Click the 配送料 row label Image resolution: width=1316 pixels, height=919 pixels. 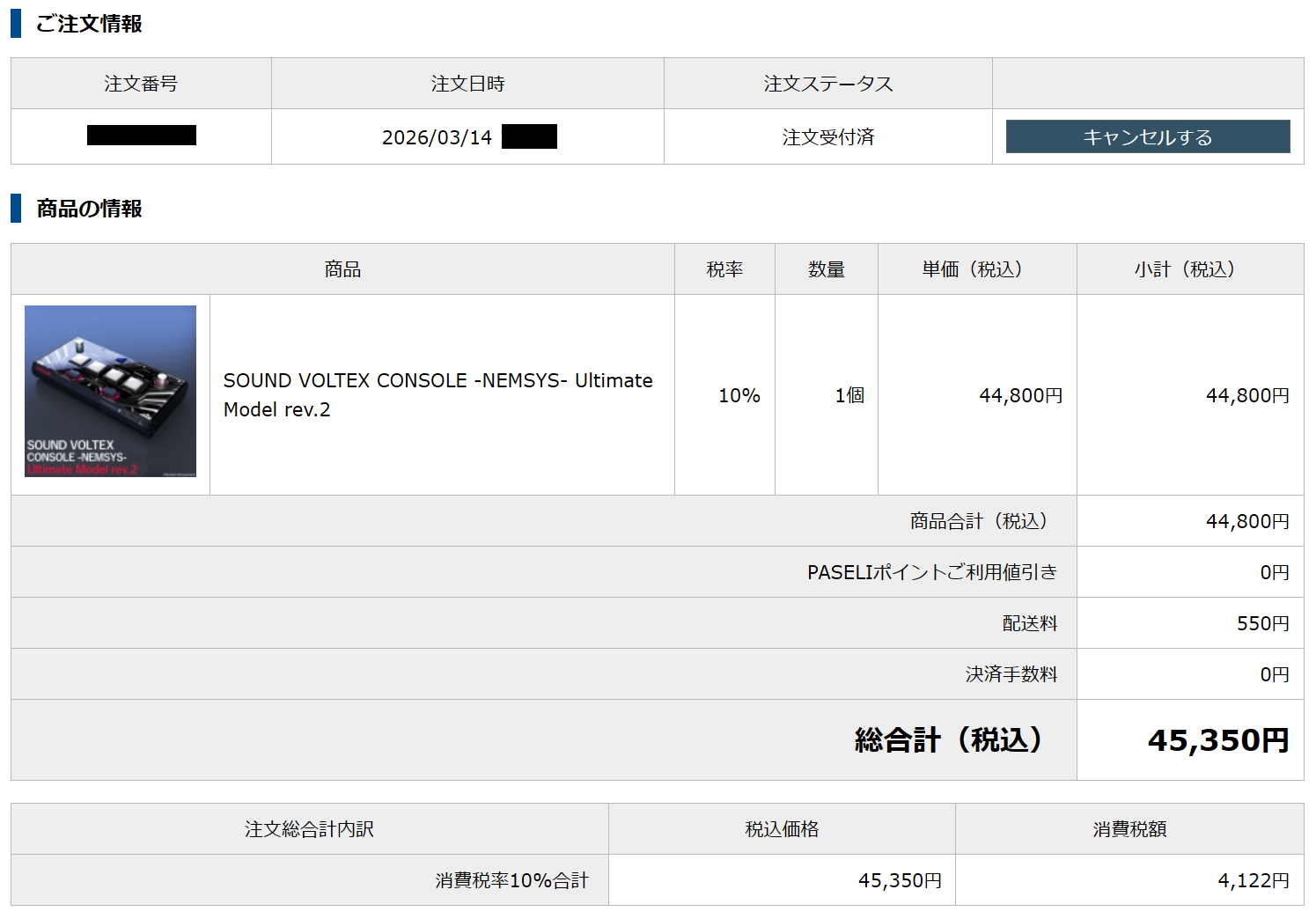coord(1029,623)
